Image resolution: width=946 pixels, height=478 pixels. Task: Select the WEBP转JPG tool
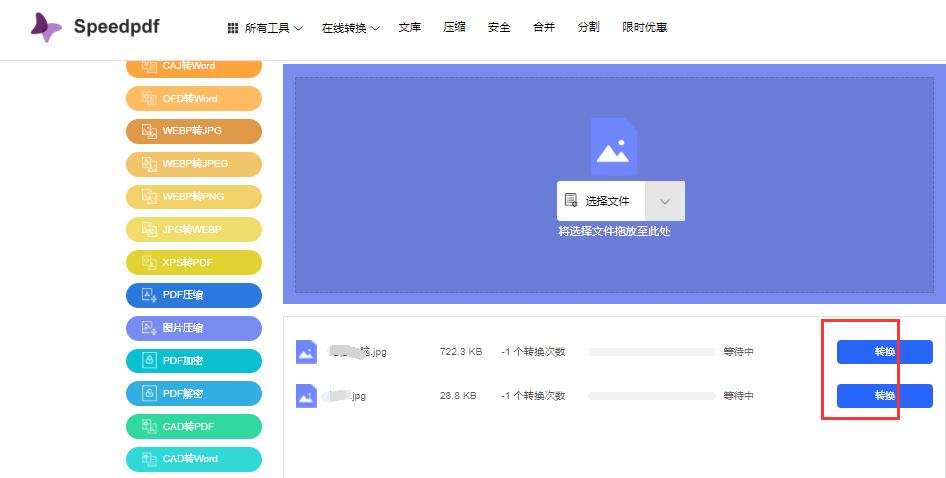pos(194,131)
